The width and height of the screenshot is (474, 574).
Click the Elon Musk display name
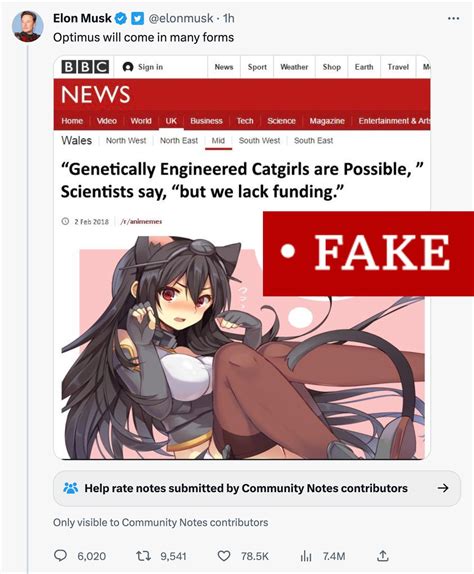pyautogui.click(x=82, y=18)
